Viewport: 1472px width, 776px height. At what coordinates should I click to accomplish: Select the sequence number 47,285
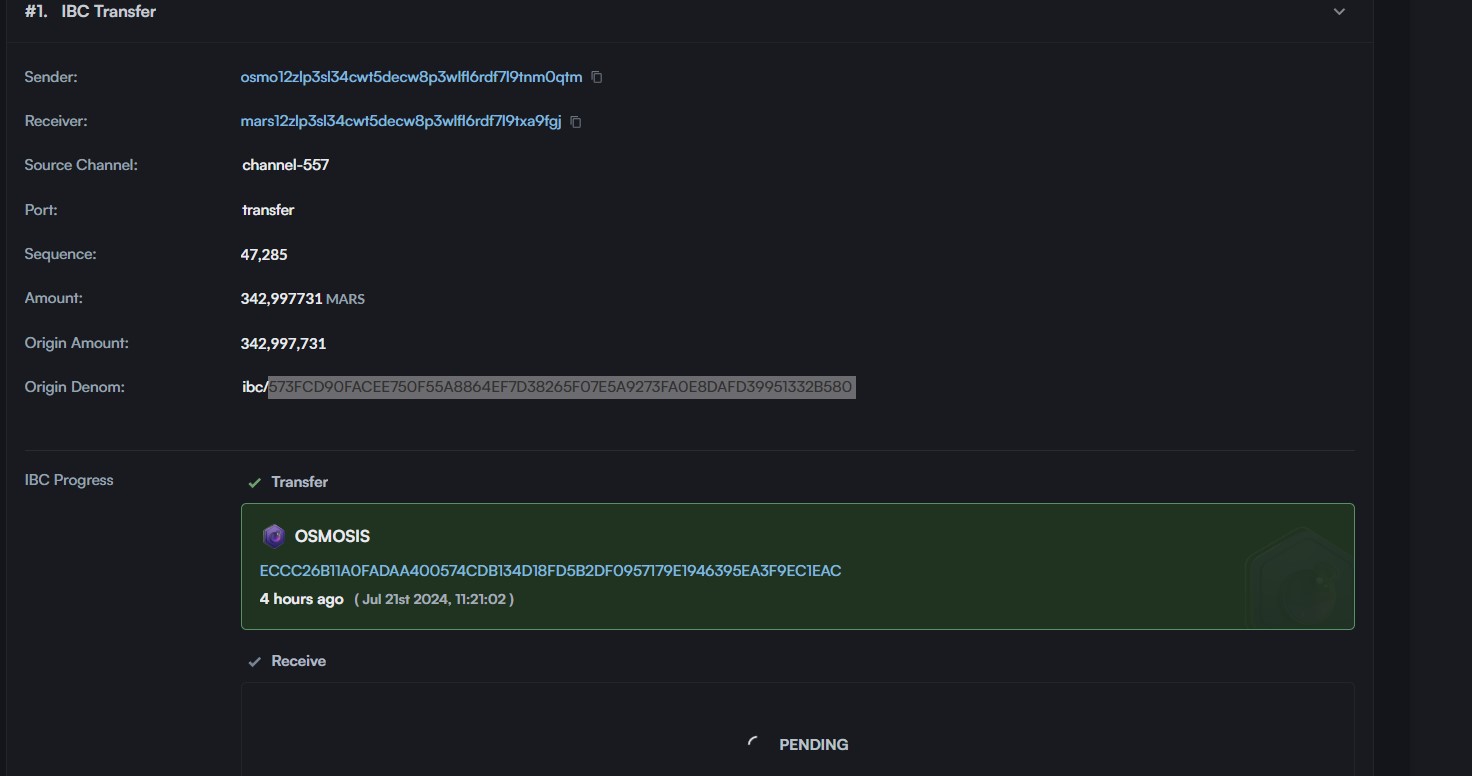tap(264, 255)
